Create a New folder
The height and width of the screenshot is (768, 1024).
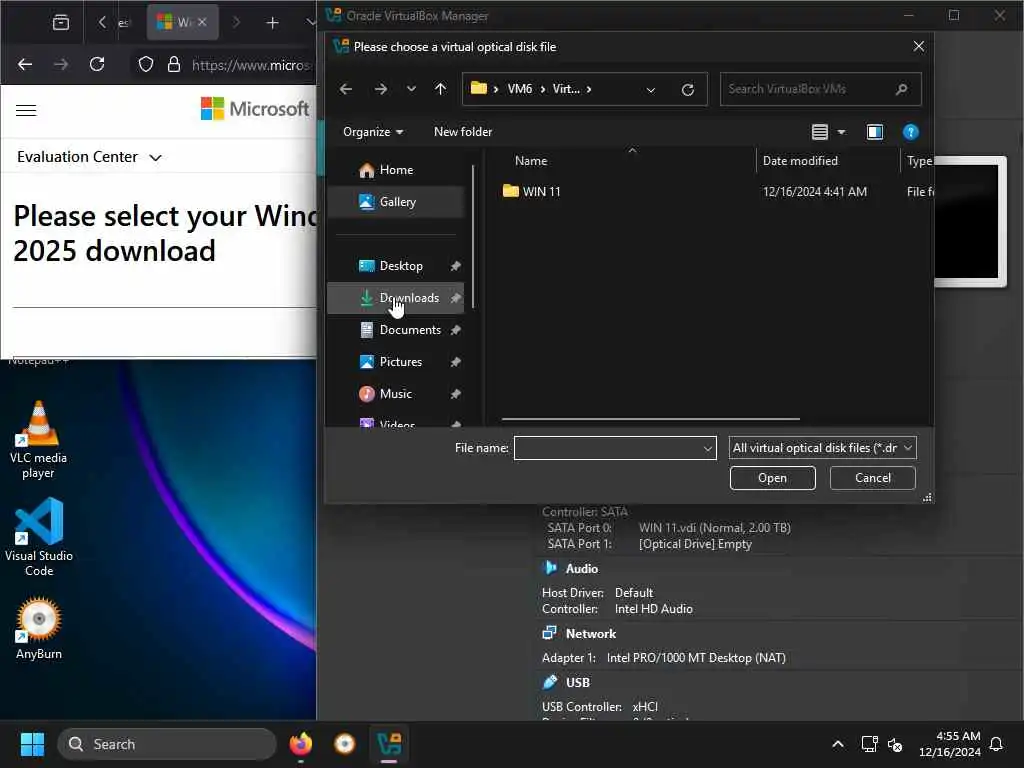pos(463,132)
